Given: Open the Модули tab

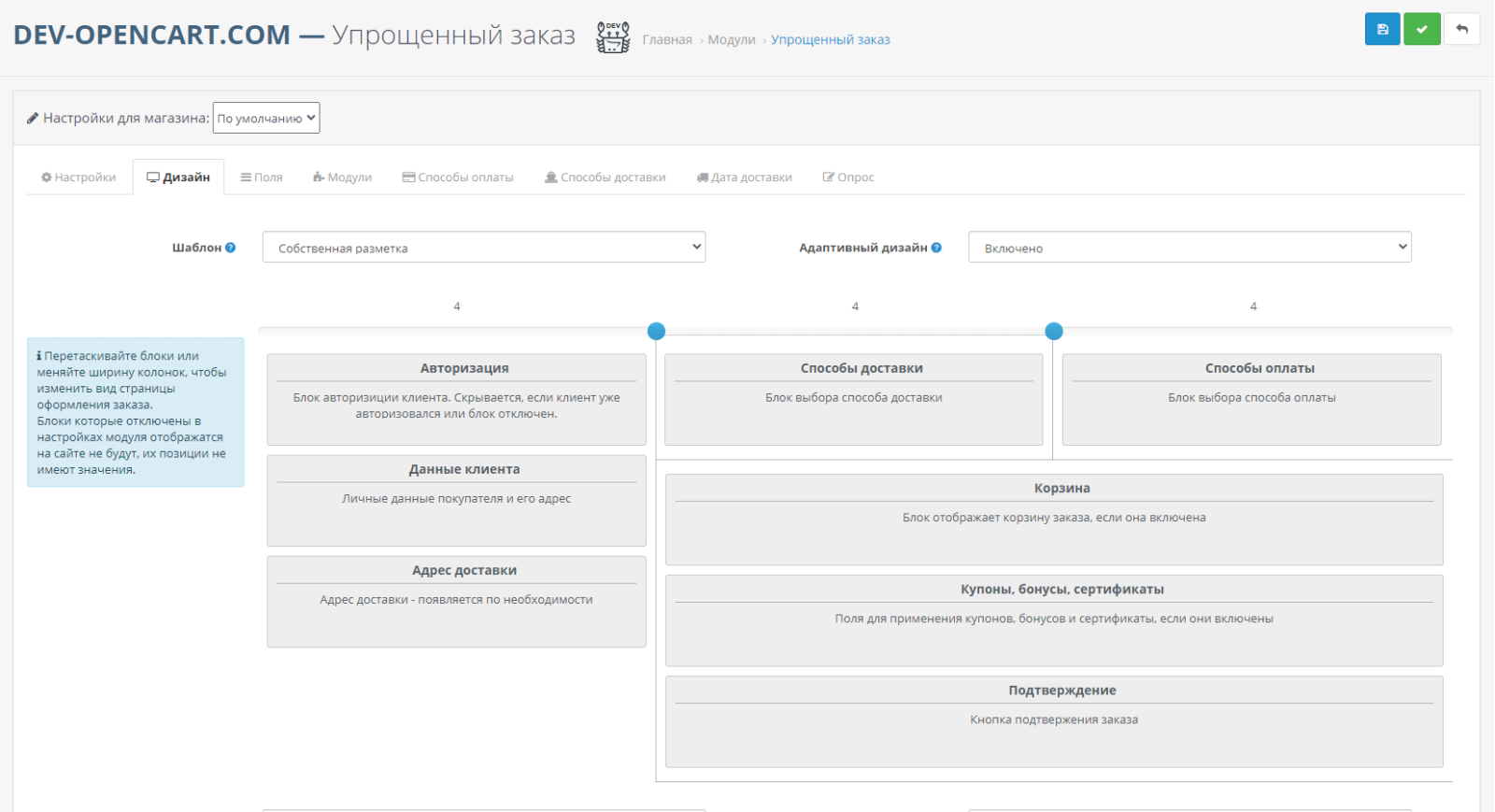Looking at the screenshot, I should click(342, 178).
